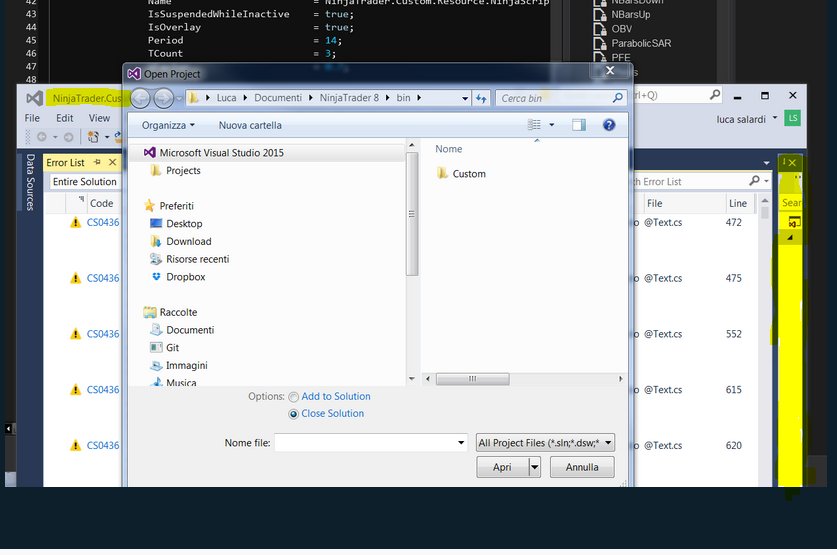Select the Custom folder in file list
The width and height of the screenshot is (837, 555).
point(461,173)
